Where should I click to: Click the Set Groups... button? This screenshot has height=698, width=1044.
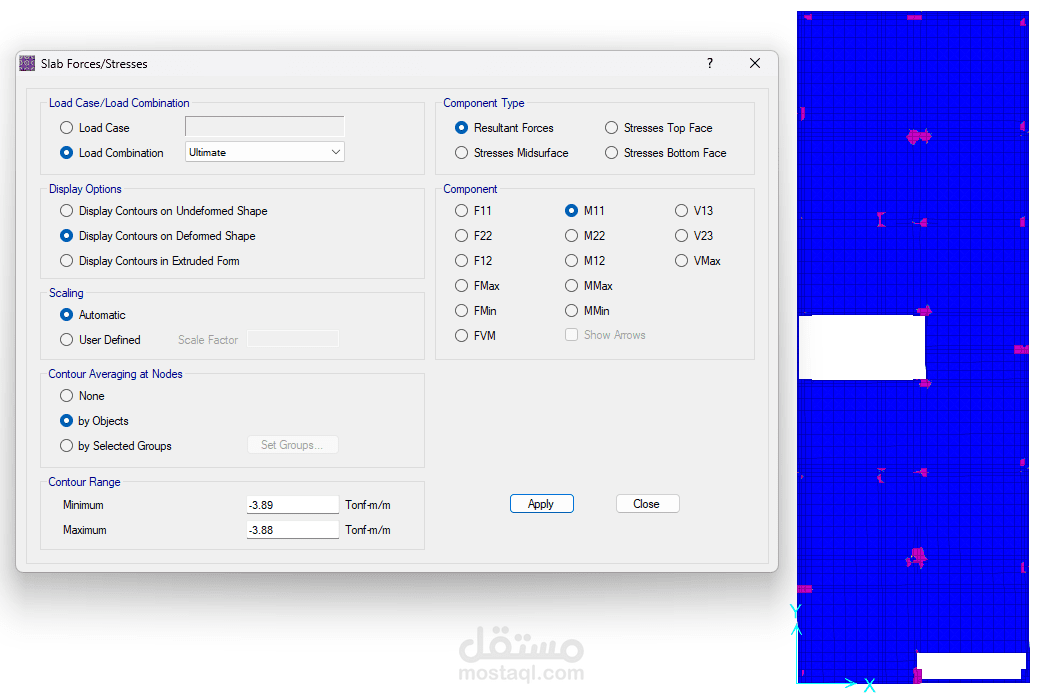point(292,445)
